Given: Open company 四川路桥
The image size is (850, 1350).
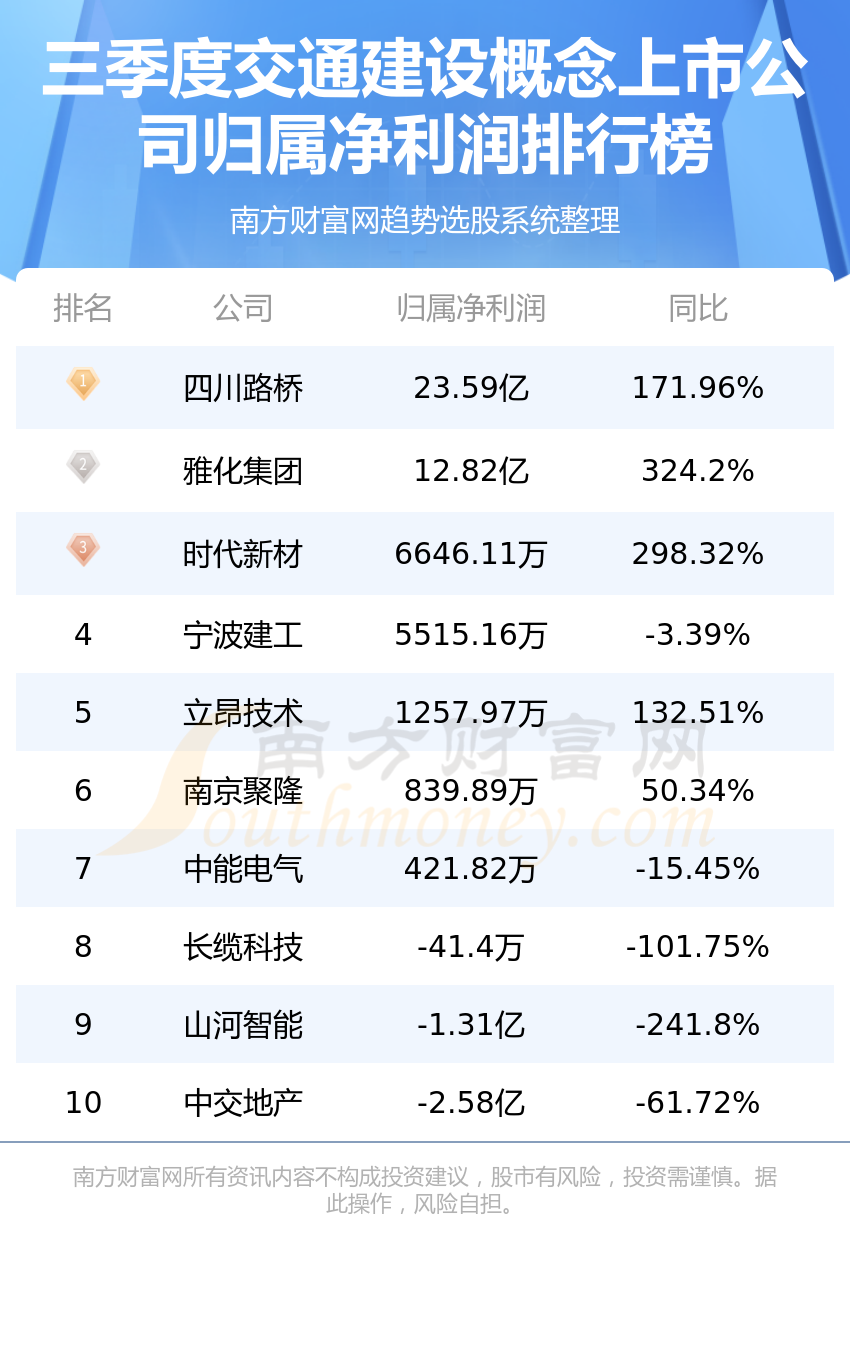Looking at the screenshot, I should tap(243, 388).
